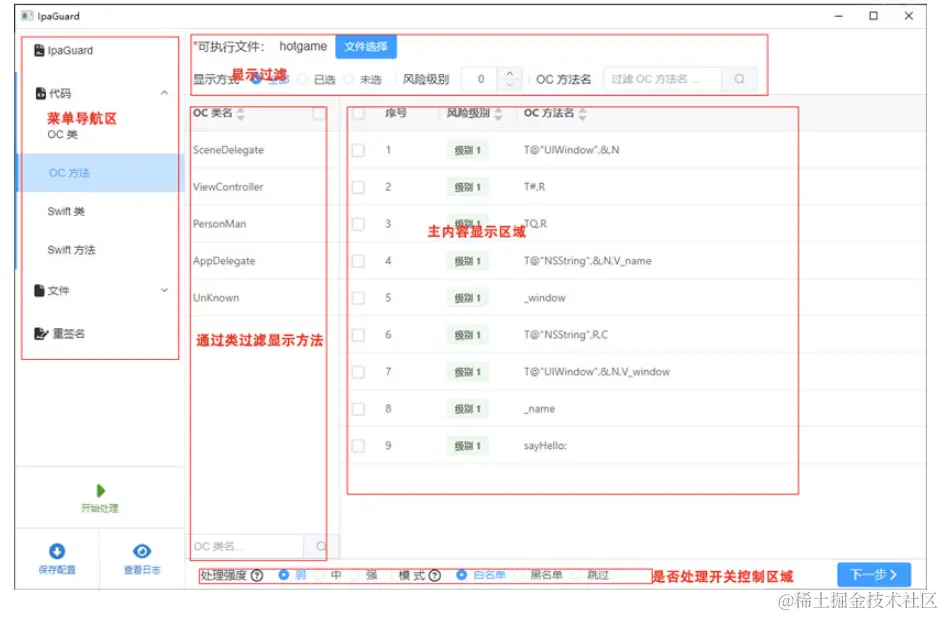Click the 保存配置 label
The image size is (944, 617).
[57, 569]
